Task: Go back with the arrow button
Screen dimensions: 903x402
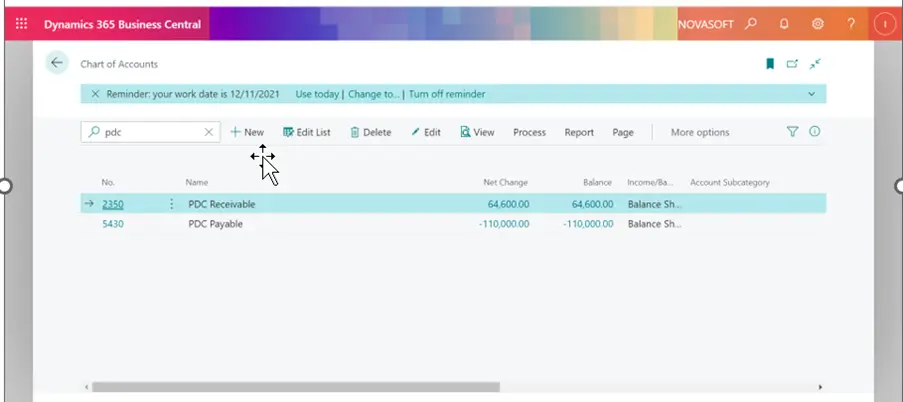Action: 56,63
